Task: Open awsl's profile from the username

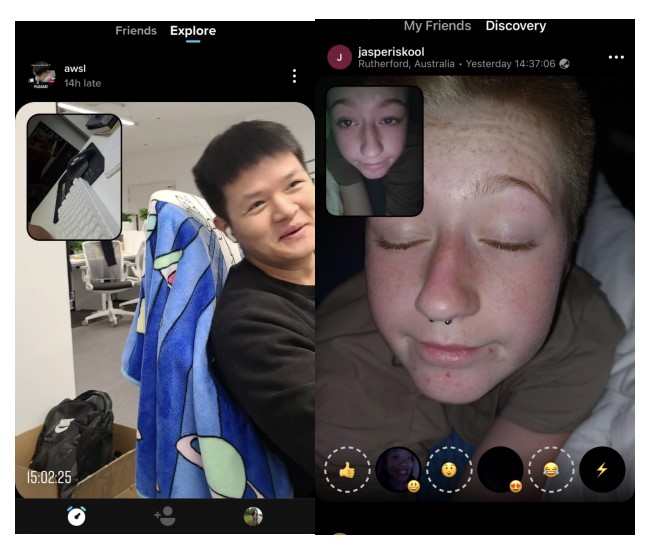Action: click(x=75, y=69)
